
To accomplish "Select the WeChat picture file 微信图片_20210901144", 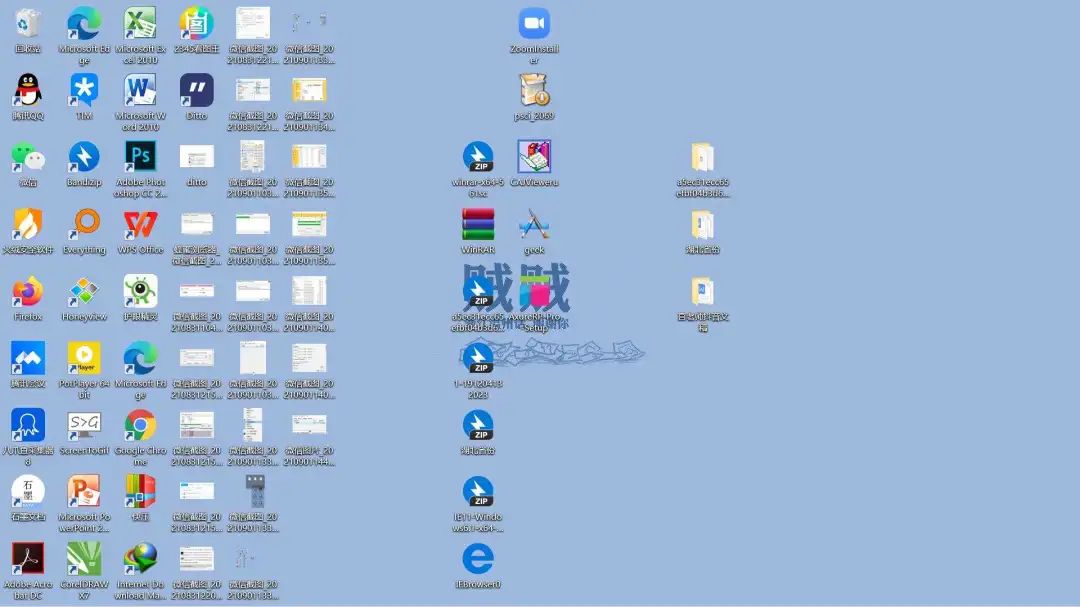I will (309, 425).
